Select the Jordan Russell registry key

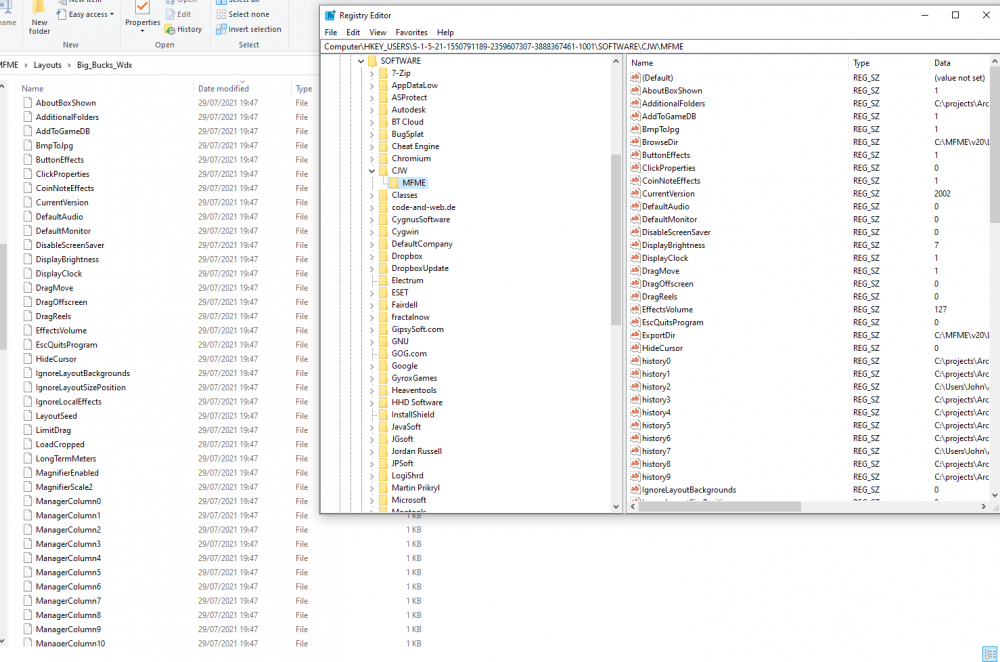tap(416, 452)
